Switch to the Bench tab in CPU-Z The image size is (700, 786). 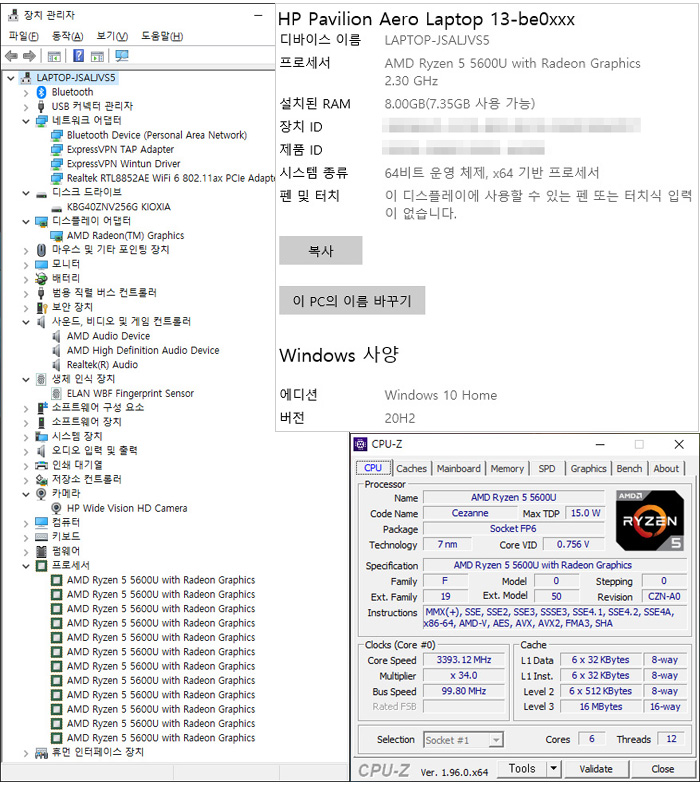(x=629, y=469)
